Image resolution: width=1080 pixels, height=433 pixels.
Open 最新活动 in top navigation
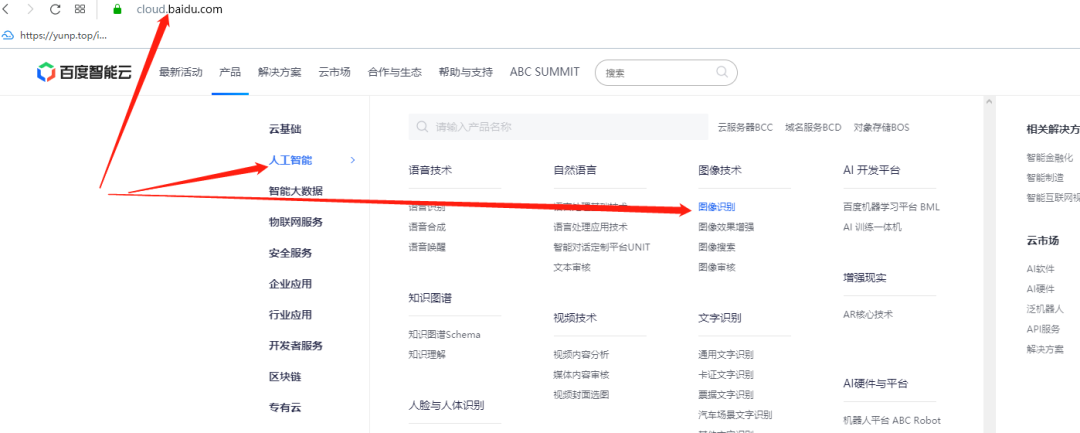pyautogui.click(x=180, y=72)
